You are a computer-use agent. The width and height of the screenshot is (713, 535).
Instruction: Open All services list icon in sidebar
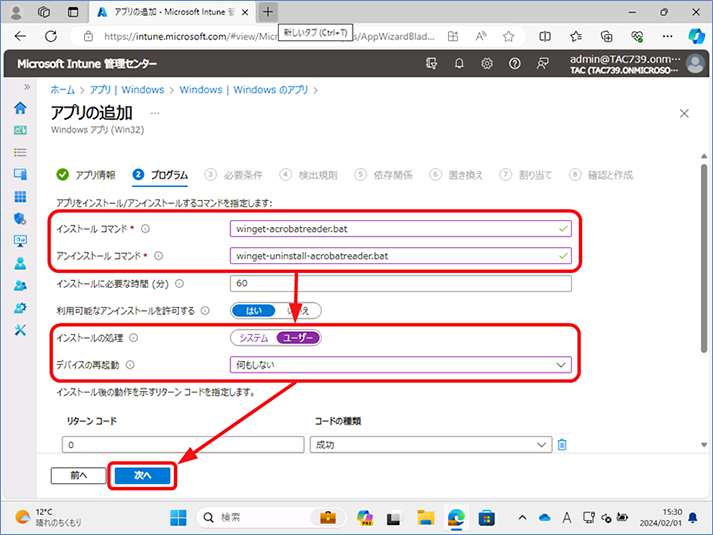(x=20, y=152)
